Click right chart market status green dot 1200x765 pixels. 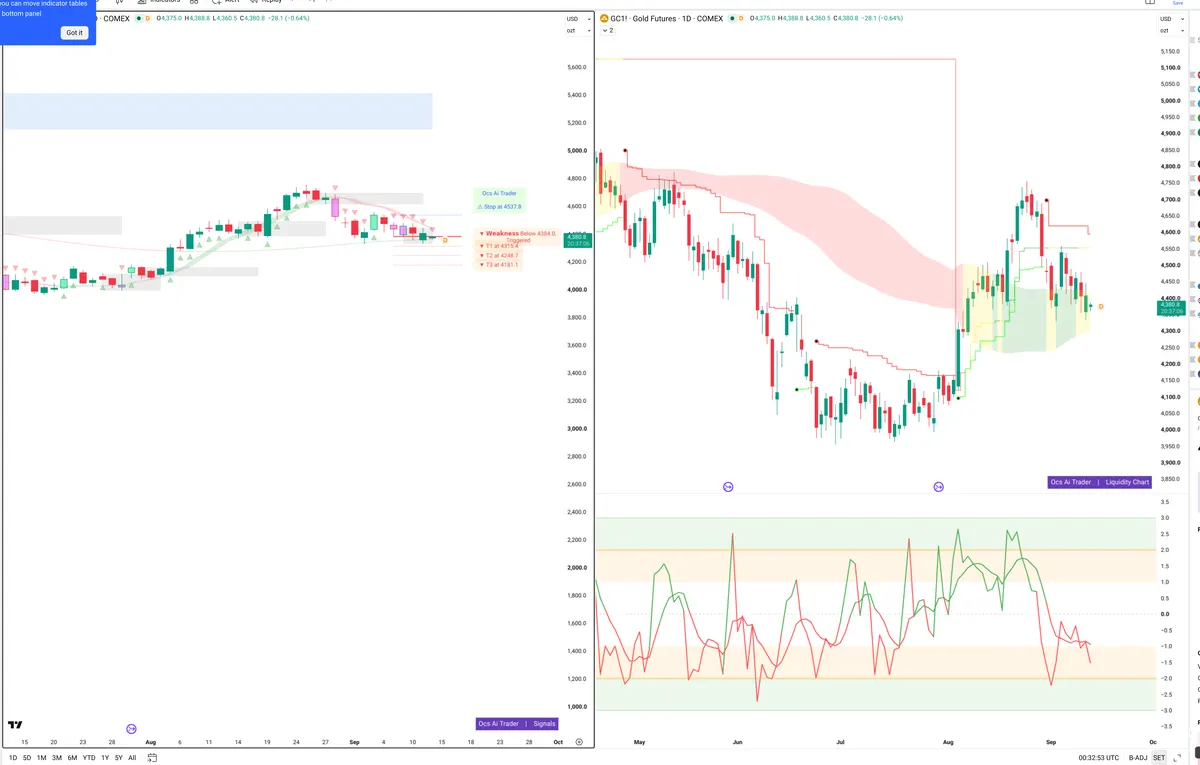pyautogui.click(x=733, y=18)
